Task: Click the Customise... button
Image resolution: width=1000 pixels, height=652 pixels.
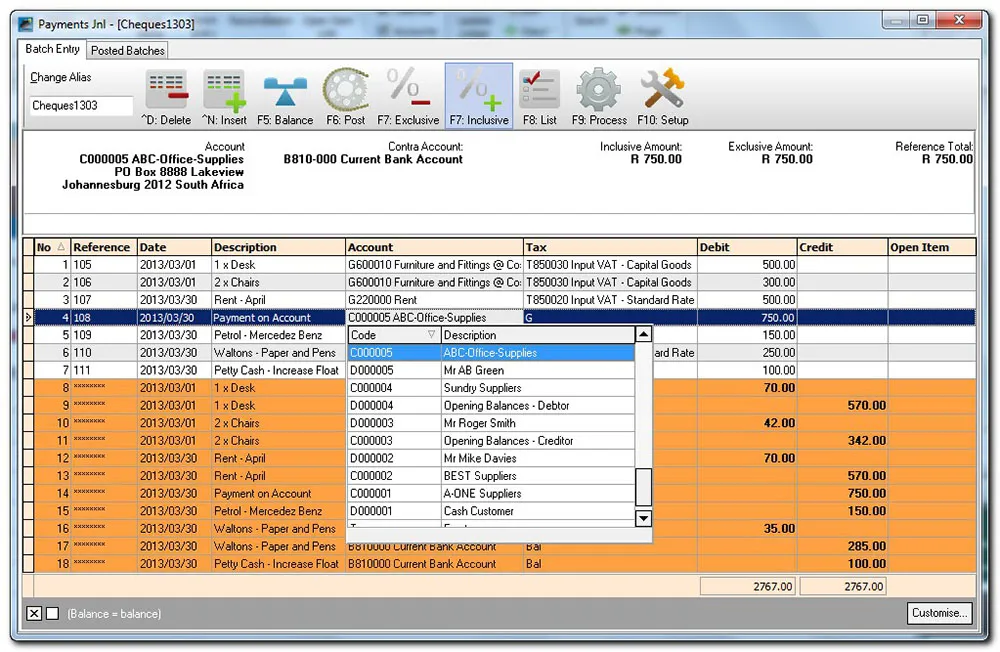Action: click(x=939, y=613)
